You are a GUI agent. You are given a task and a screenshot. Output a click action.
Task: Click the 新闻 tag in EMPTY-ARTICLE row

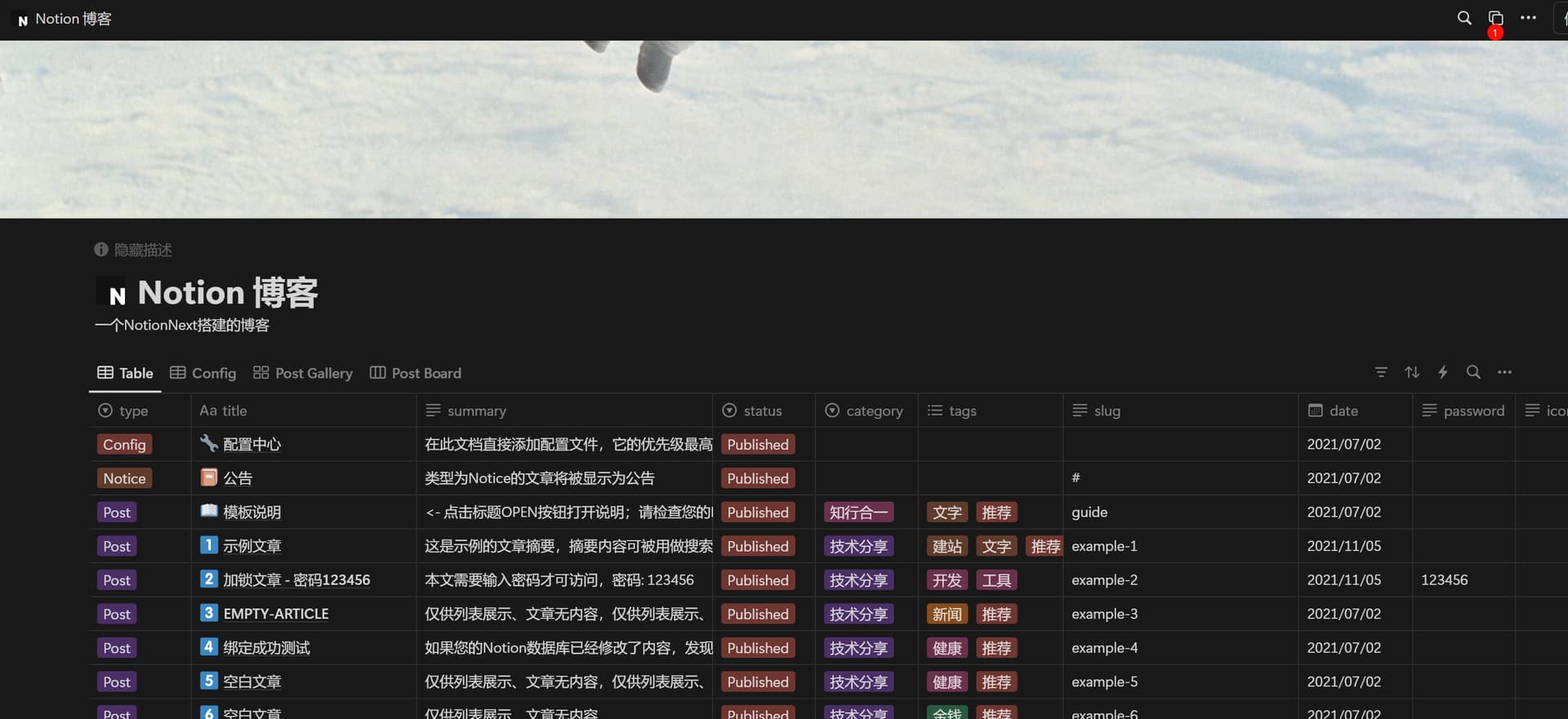click(947, 614)
